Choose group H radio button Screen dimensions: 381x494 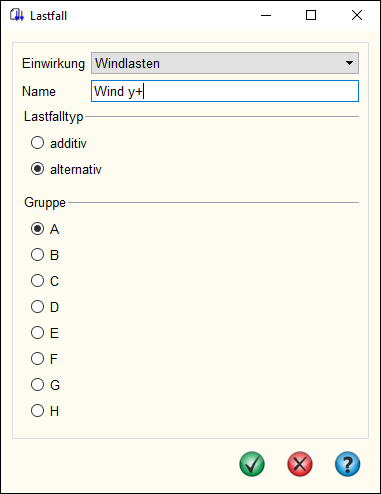pos(37,411)
